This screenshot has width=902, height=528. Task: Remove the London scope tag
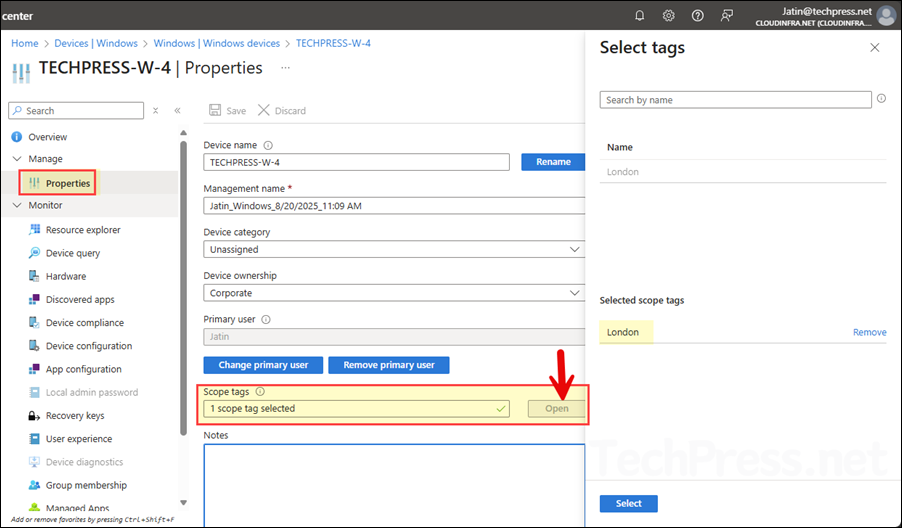[869, 332]
